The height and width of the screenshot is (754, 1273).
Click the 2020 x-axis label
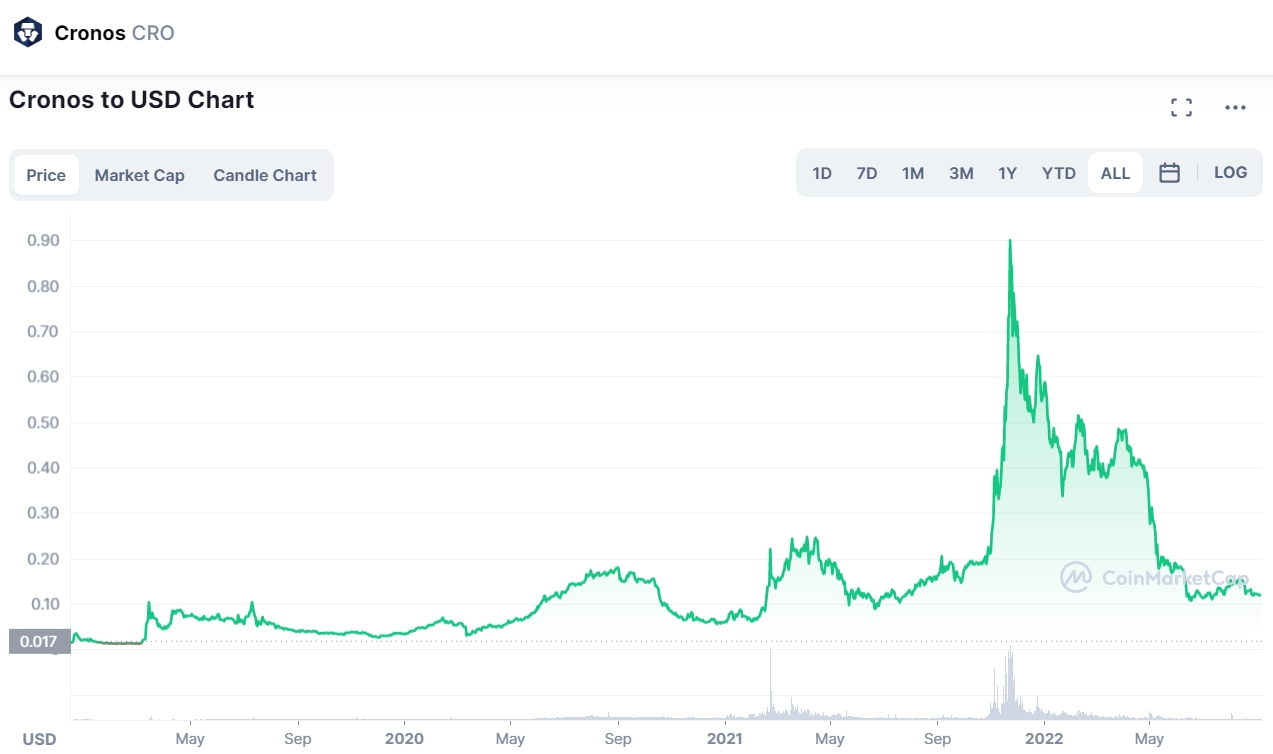tap(404, 739)
